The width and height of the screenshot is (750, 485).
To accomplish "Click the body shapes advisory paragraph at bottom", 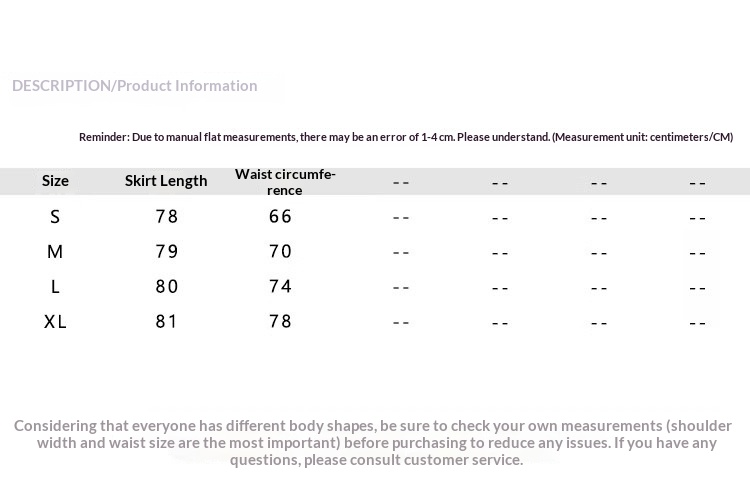I will click(x=375, y=442).
